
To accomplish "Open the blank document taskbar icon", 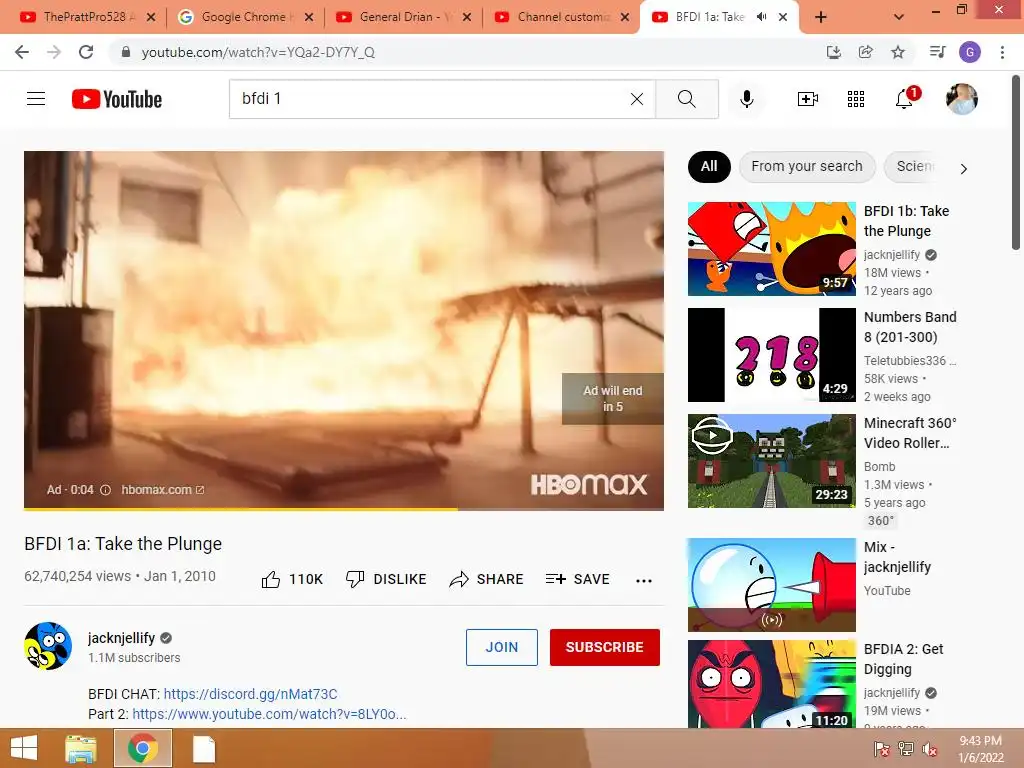I will click(204, 749).
